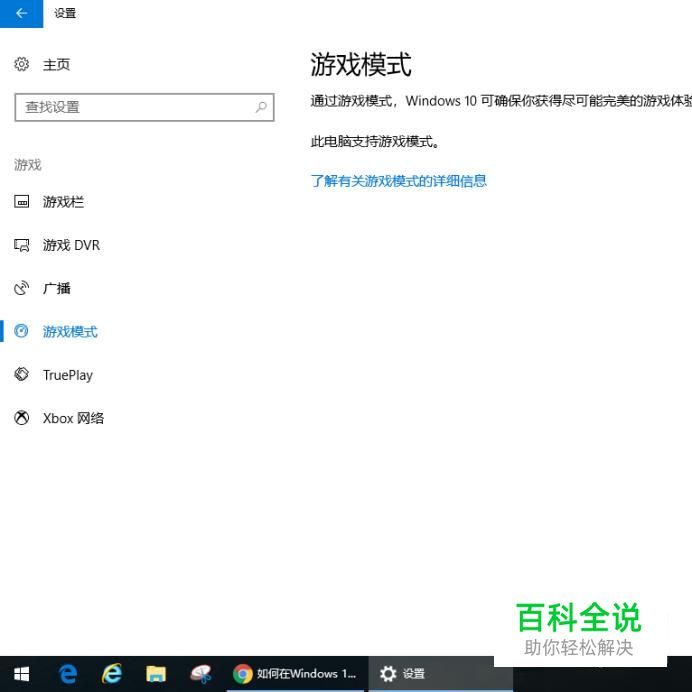692x692 pixels.
Task: Open the Windows Start button
Action: pyautogui.click(x=21, y=674)
